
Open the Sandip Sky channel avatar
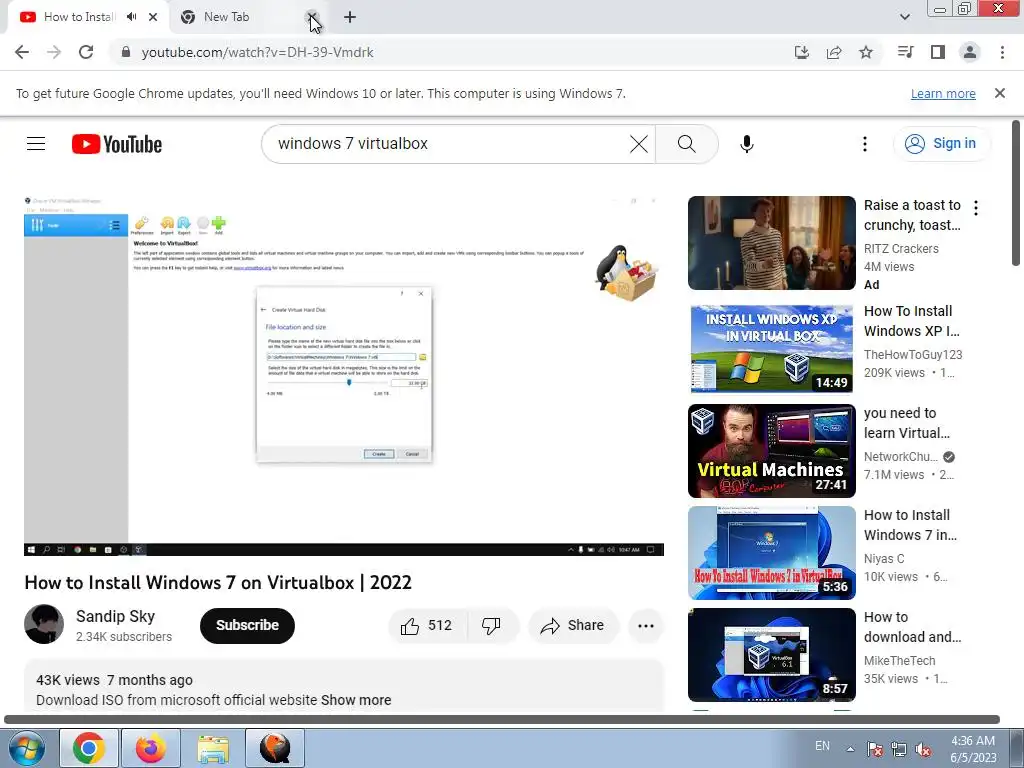(x=44, y=624)
